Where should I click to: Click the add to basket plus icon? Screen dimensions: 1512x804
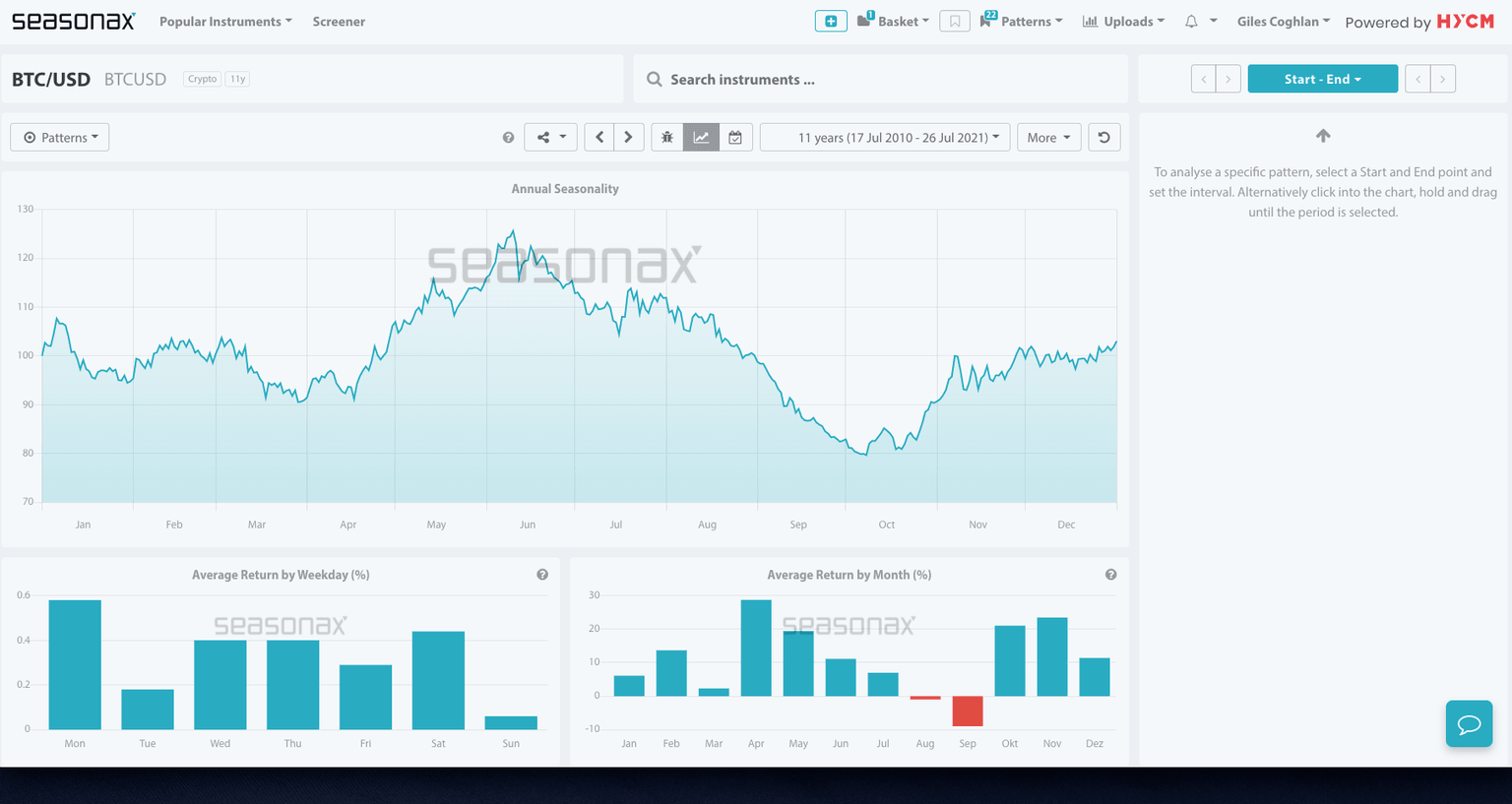coord(830,21)
